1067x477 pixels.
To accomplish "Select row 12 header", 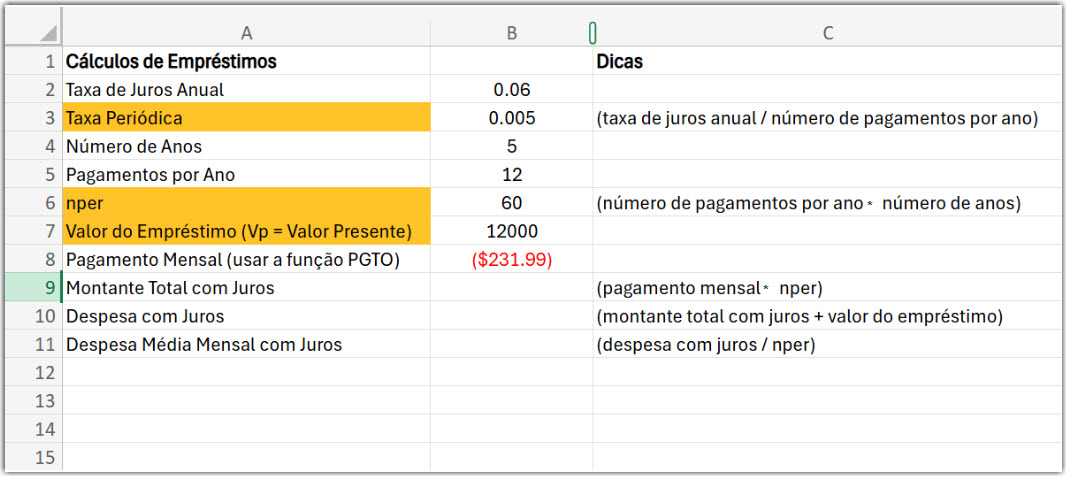I will tap(33, 373).
